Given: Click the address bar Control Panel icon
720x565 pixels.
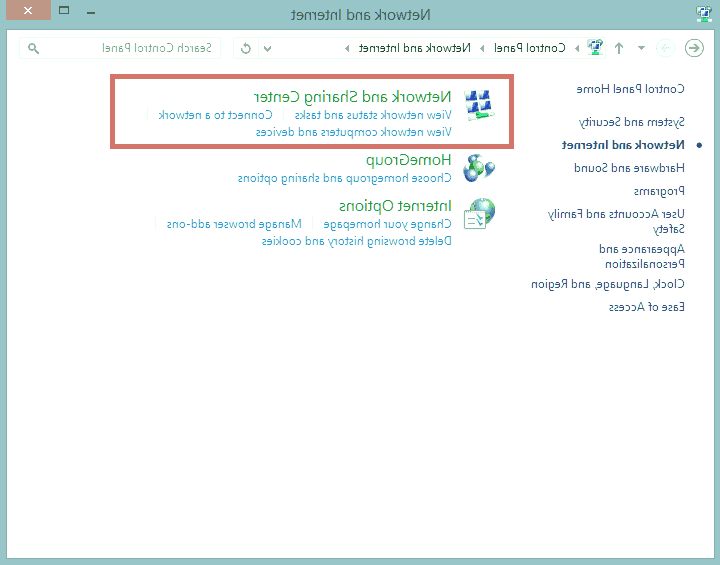Looking at the screenshot, I should [x=595, y=48].
